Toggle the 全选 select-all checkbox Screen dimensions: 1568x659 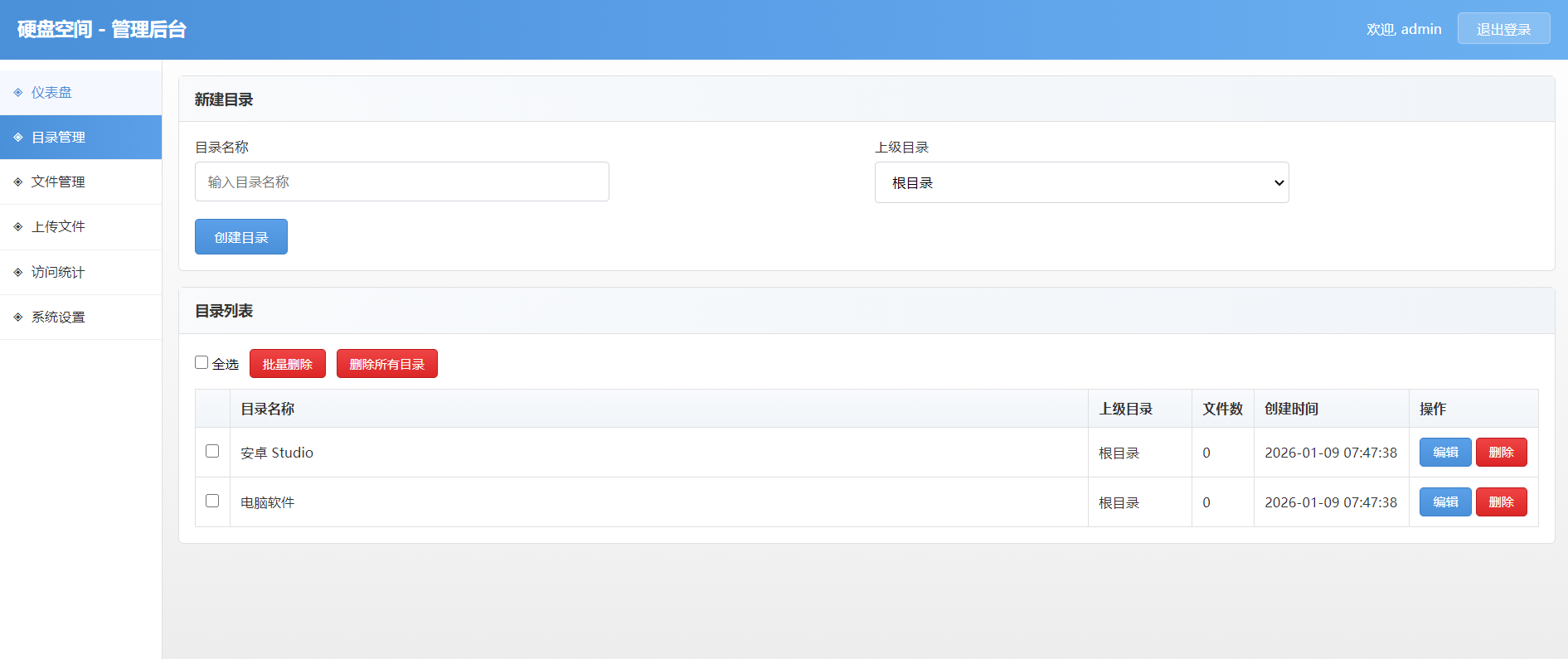click(x=201, y=362)
